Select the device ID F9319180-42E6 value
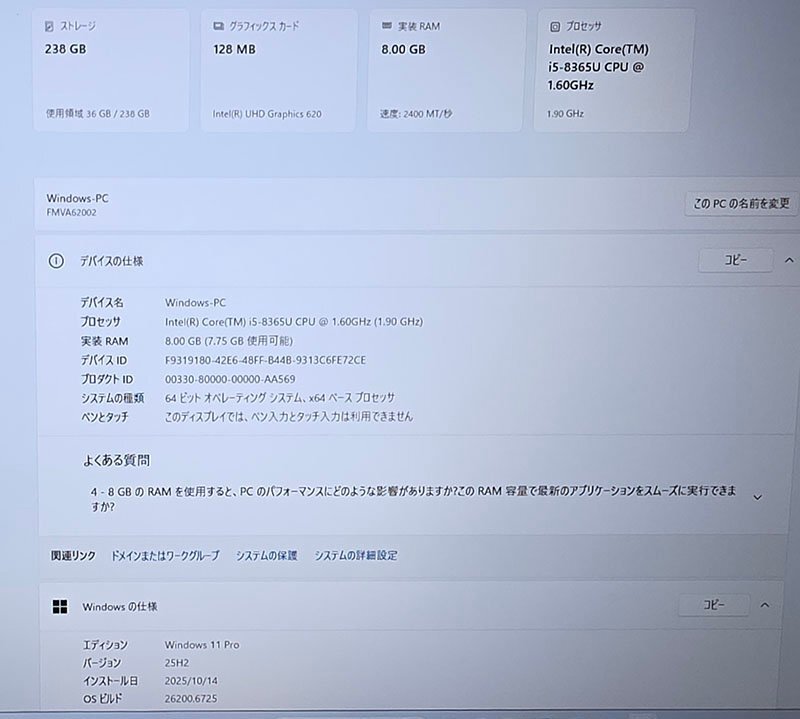The height and width of the screenshot is (719, 800). tap(265, 360)
